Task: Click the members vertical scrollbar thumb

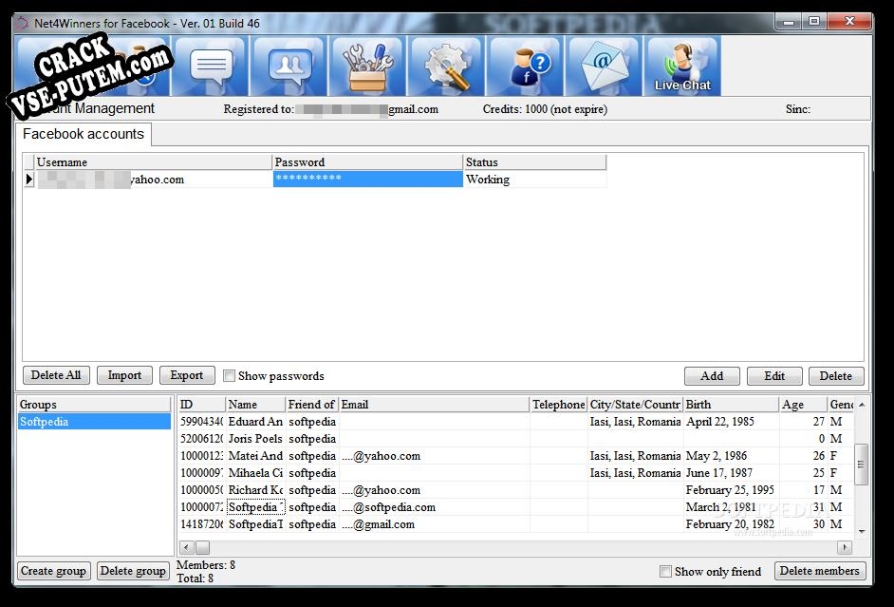Action: coord(861,465)
